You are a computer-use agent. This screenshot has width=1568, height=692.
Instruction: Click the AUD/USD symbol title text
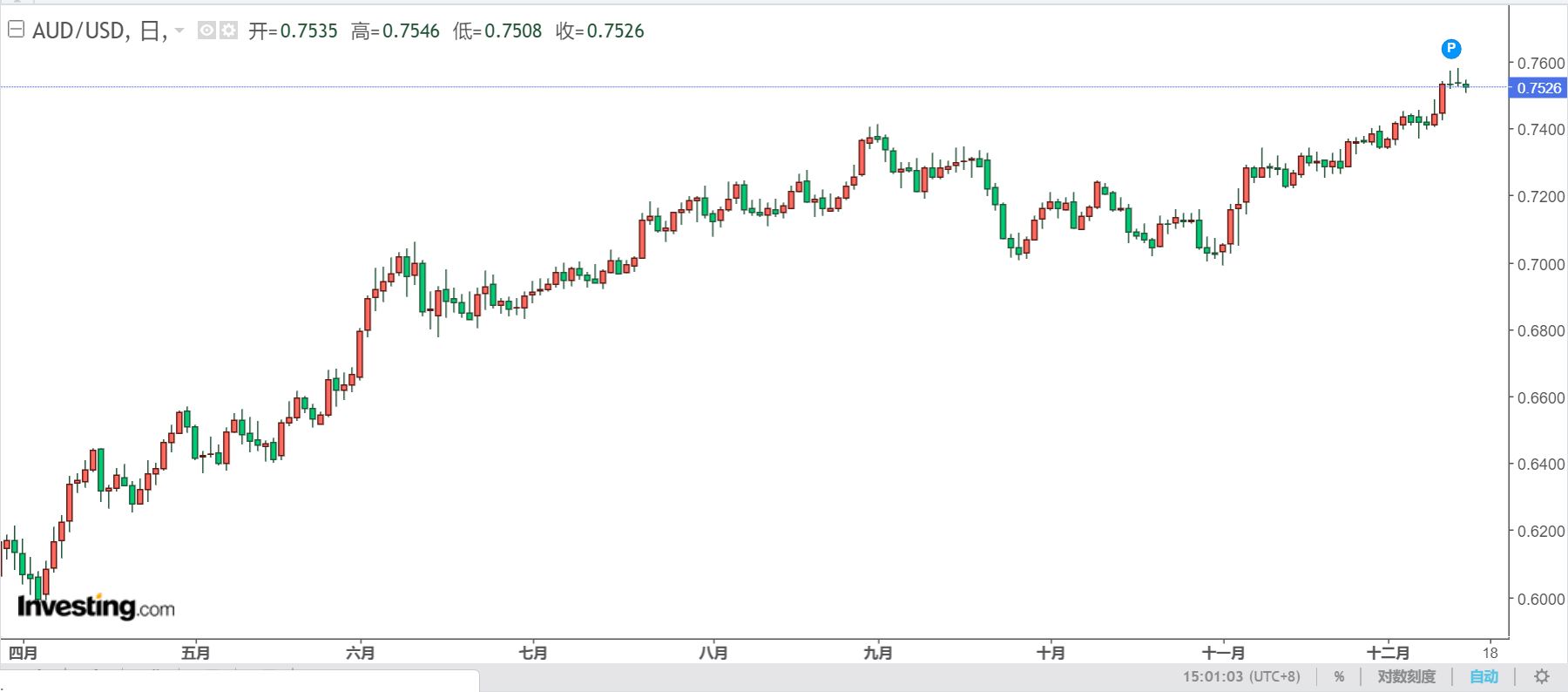80,31
